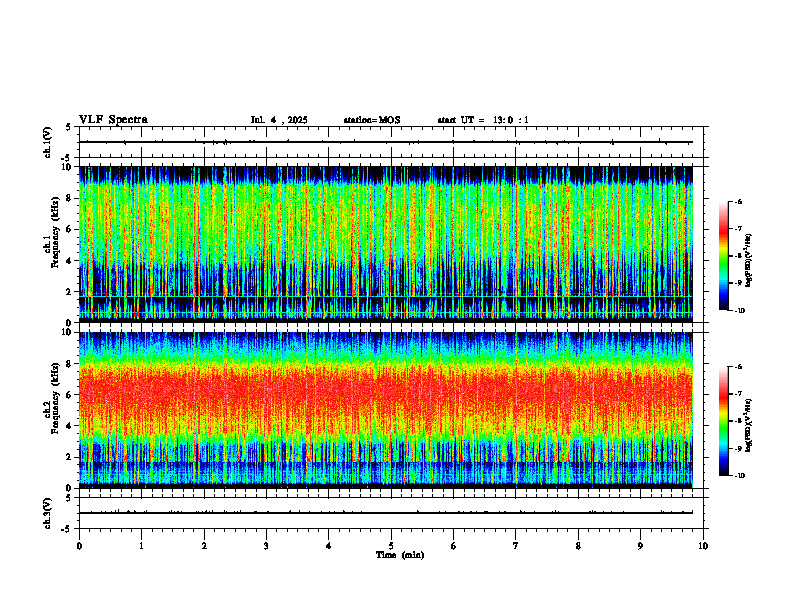
Task: Click the horizontal line near 1.7 kHz in ch.1
Action: pos(386,296)
